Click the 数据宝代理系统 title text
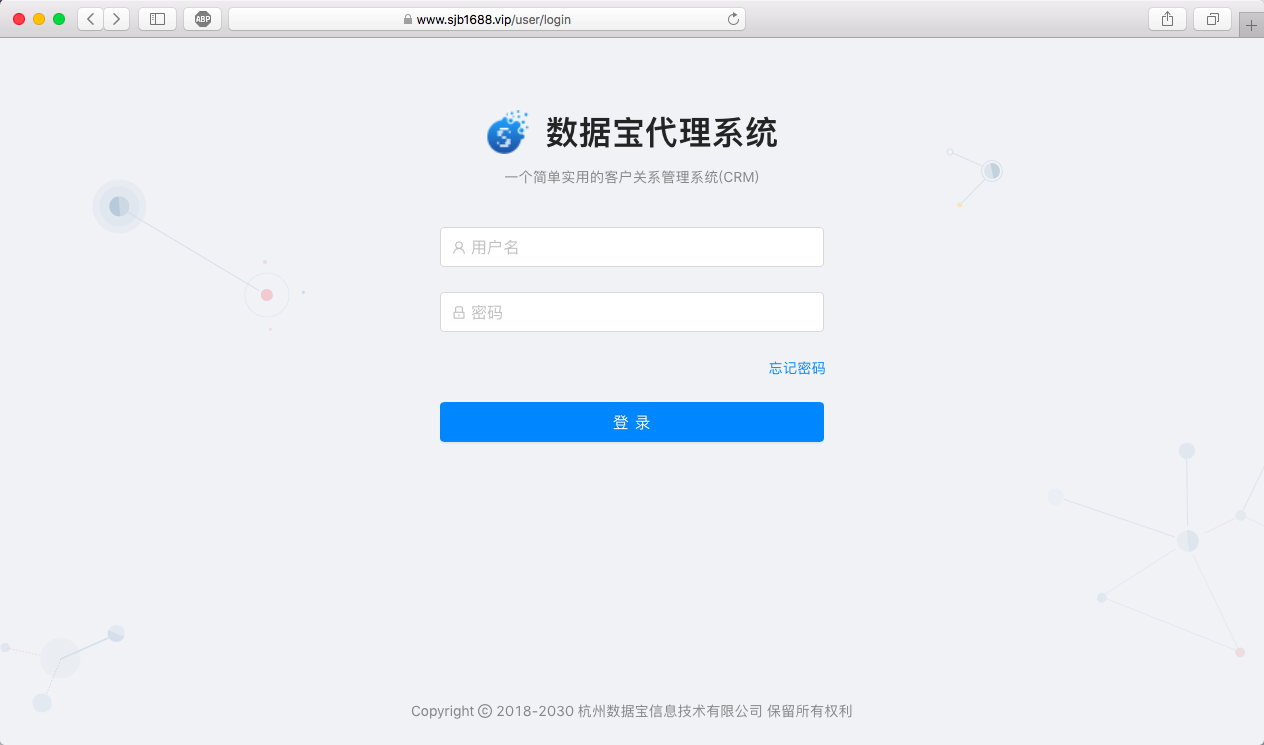The image size is (1264, 745). point(662,132)
